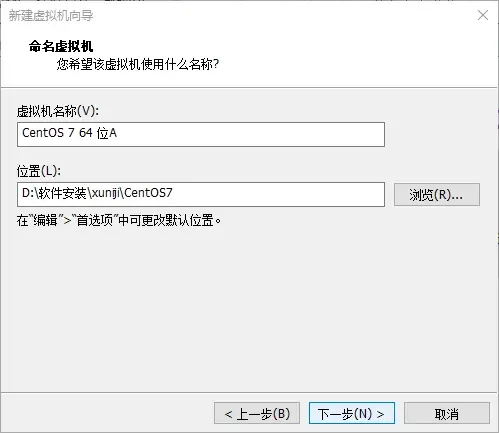Viewport: 499px width, 433px height.
Task: Close the 新建虚拟机向导 dialog
Action: pos(483,15)
